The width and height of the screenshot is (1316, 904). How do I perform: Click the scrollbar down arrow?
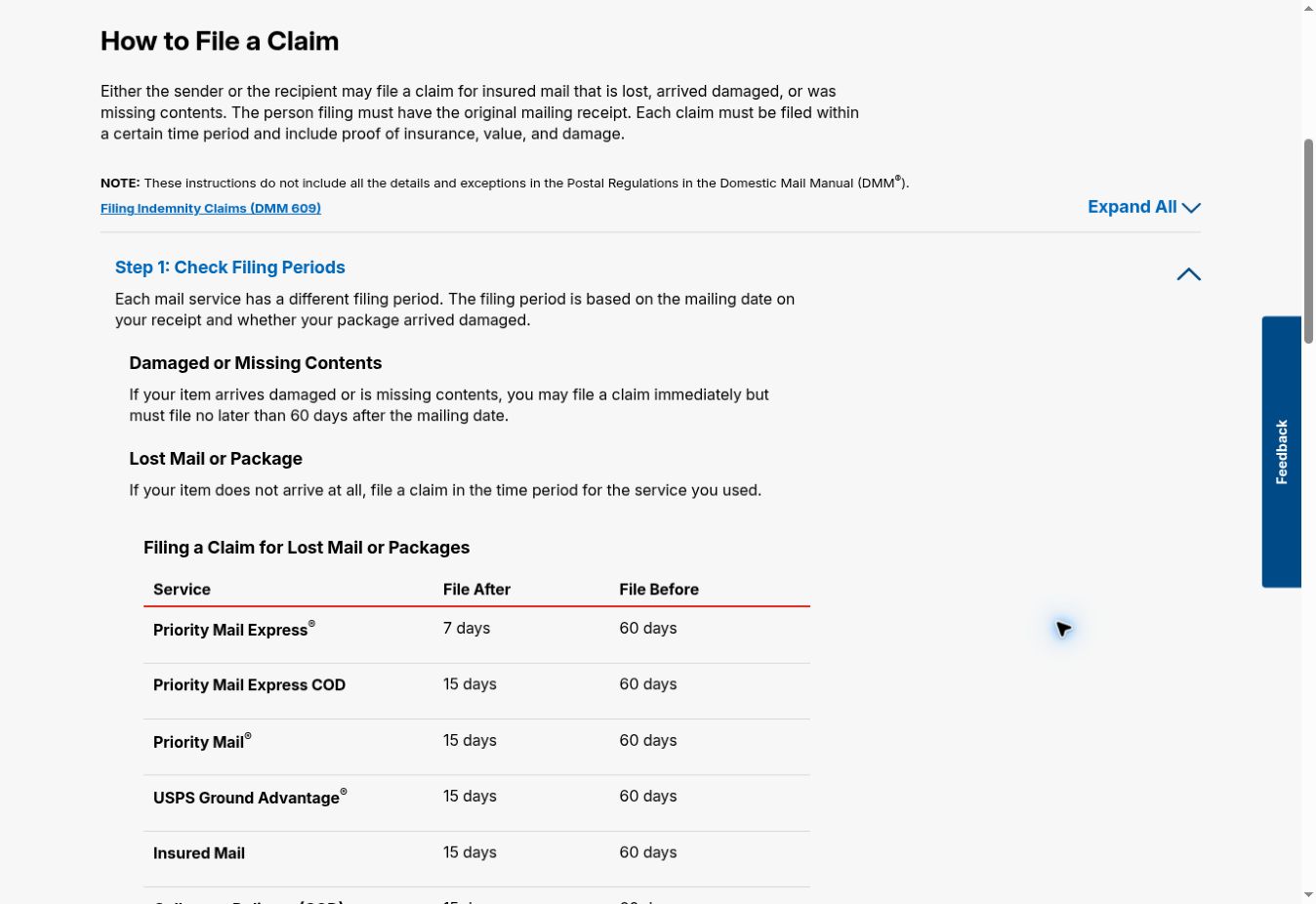tap(1308, 894)
